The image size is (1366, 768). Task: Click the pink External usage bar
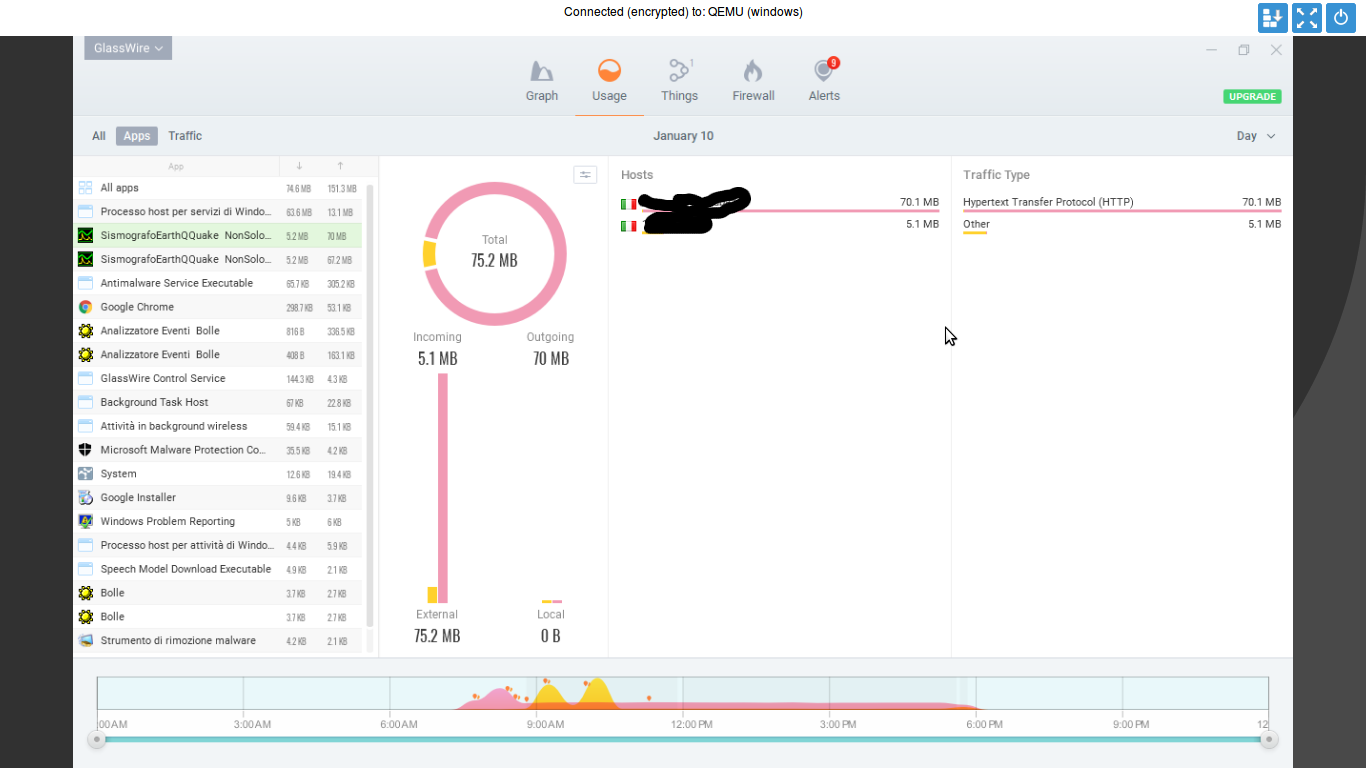coord(443,488)
